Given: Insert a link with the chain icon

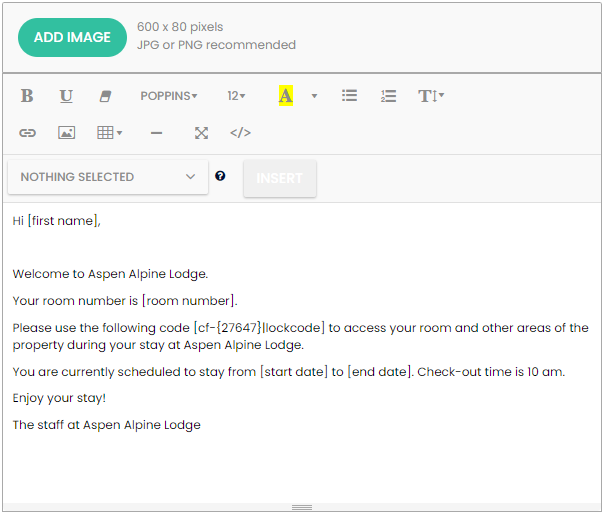Looking at the screenshot, I should tap(28, 132).
